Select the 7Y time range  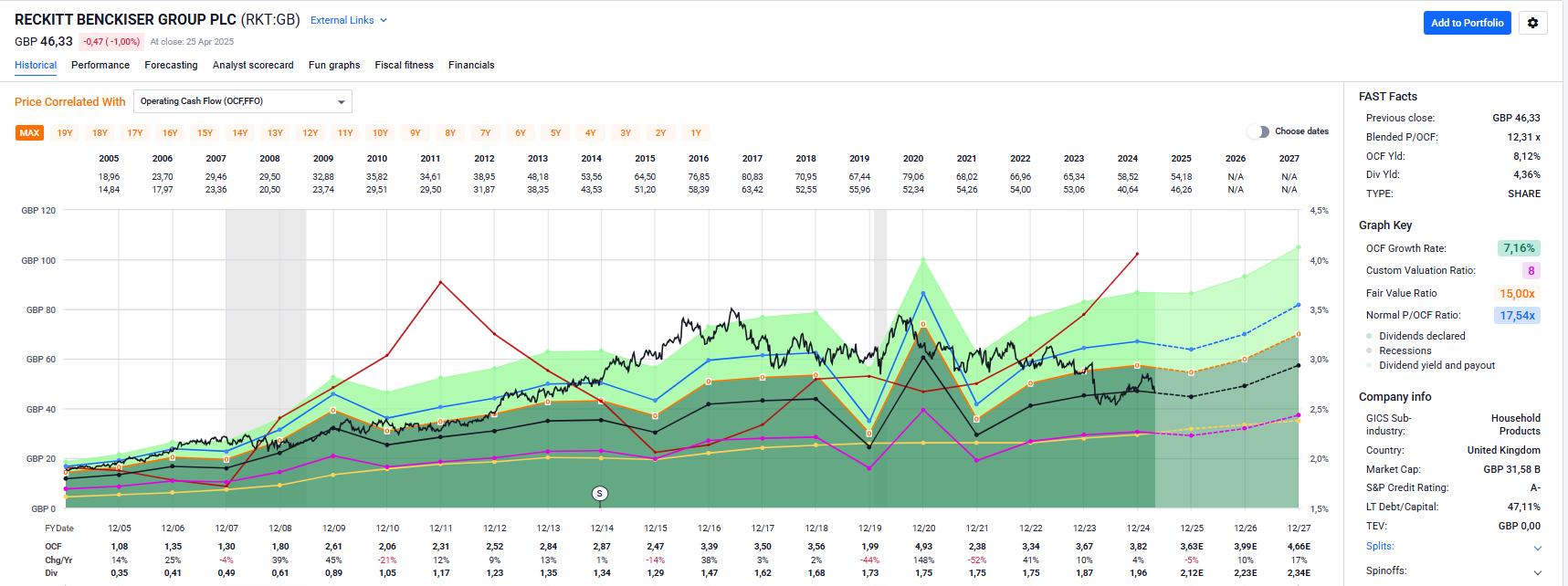coord(486,133)
